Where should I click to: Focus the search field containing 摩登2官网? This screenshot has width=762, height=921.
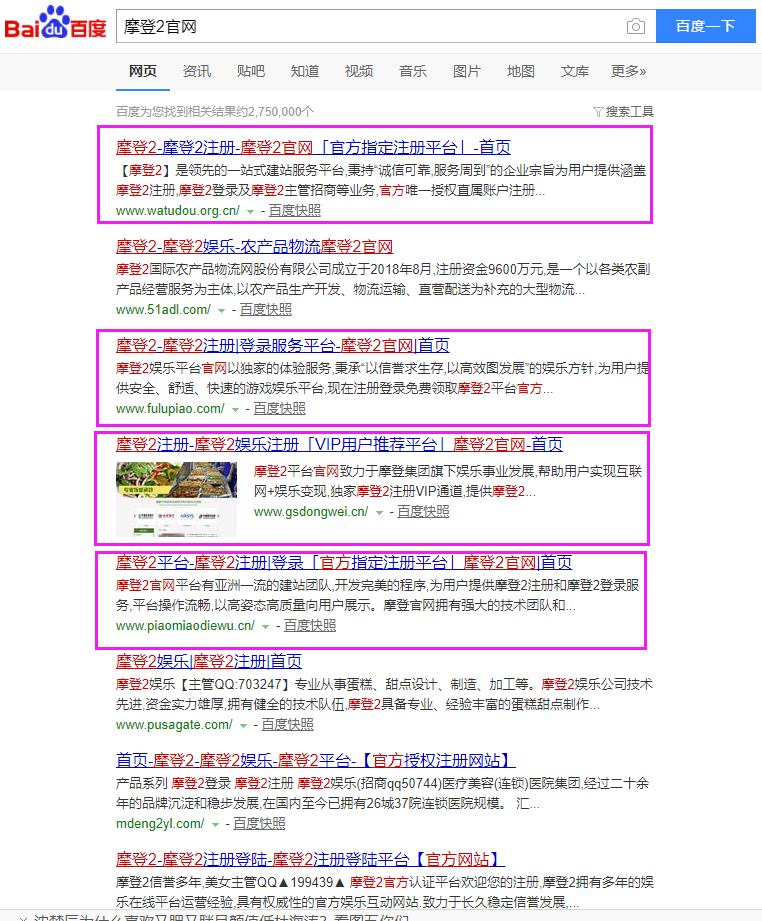pyautogui.click(x=371, y=26)
